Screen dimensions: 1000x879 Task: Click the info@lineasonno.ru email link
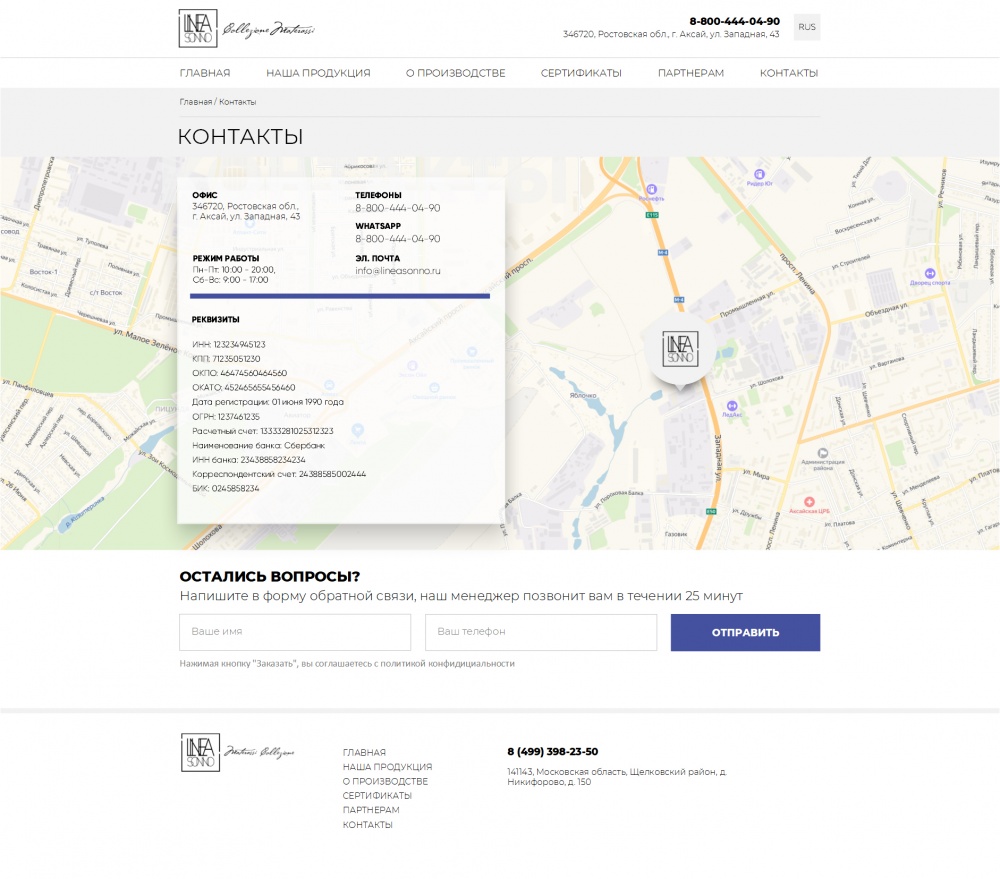point(398,271)
